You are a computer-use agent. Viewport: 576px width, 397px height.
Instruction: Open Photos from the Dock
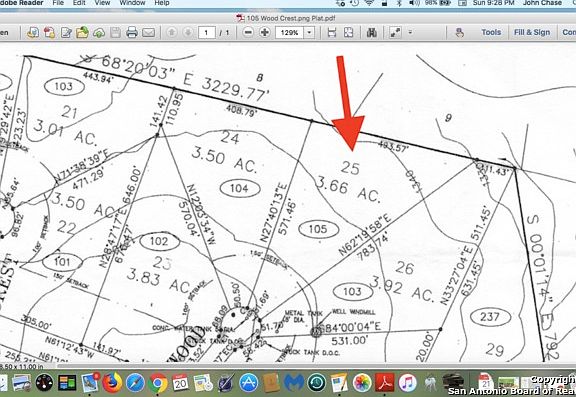tap(362, 383)
